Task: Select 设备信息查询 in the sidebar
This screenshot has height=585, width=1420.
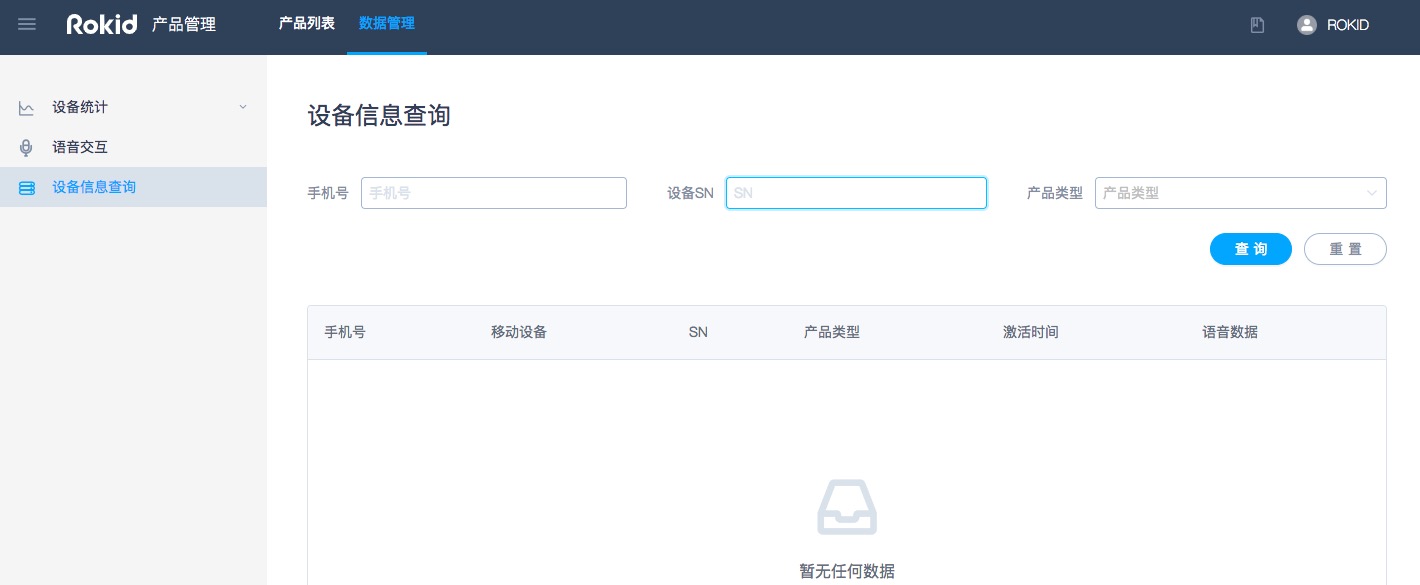Action: coord(94,187)
